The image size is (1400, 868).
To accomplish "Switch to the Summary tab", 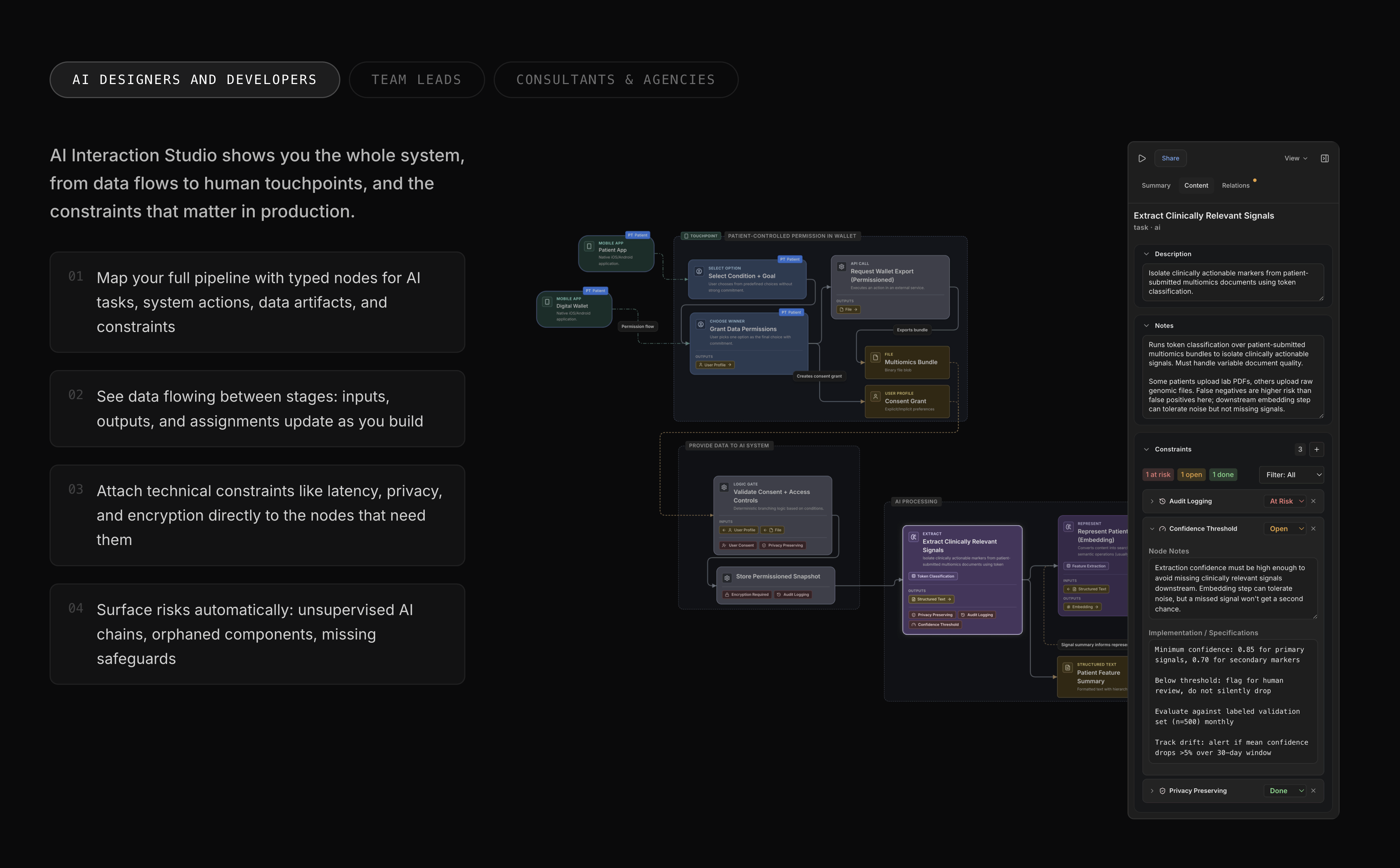I will [x=1156, y=185].
